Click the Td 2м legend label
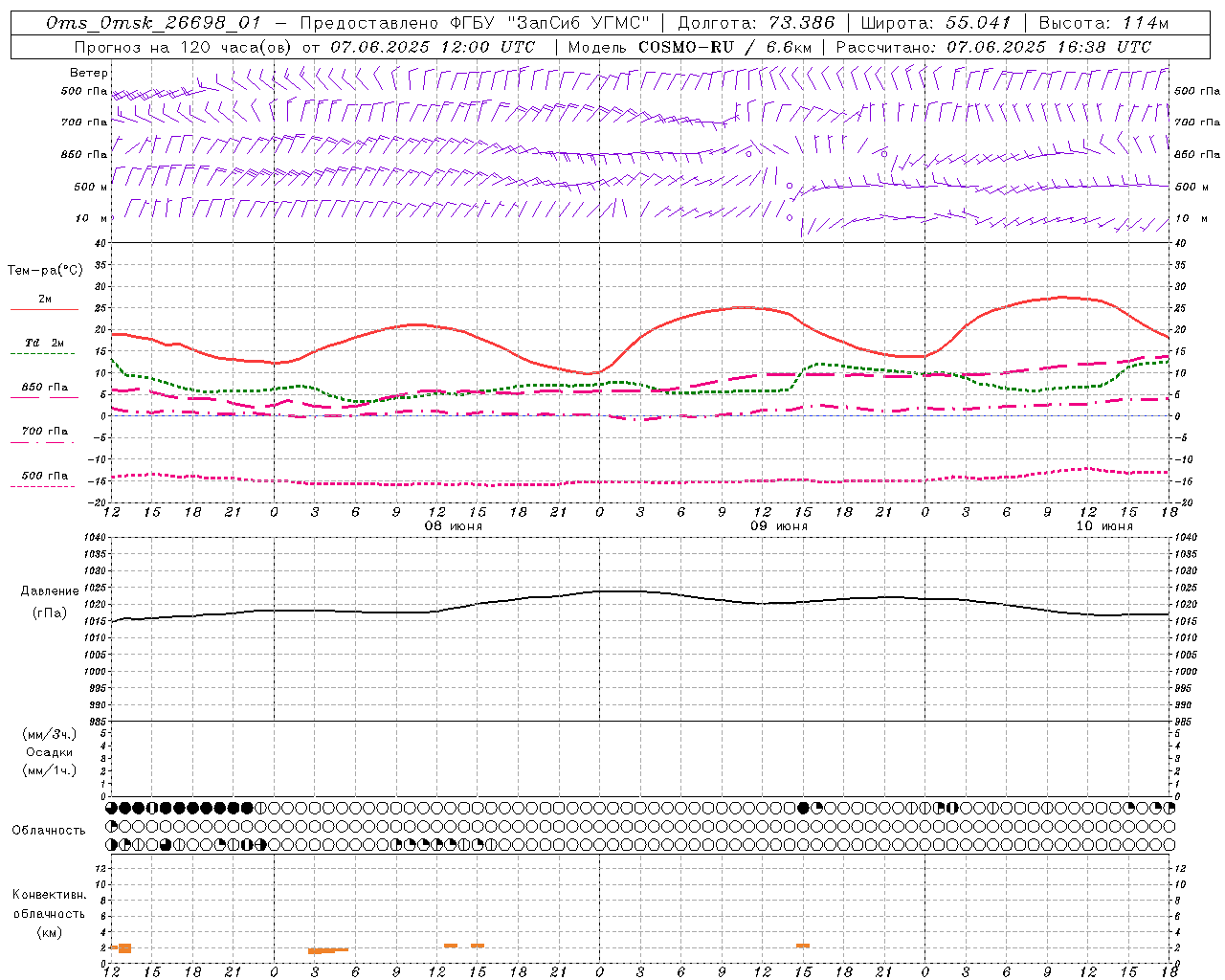 [x=44, y=343]
